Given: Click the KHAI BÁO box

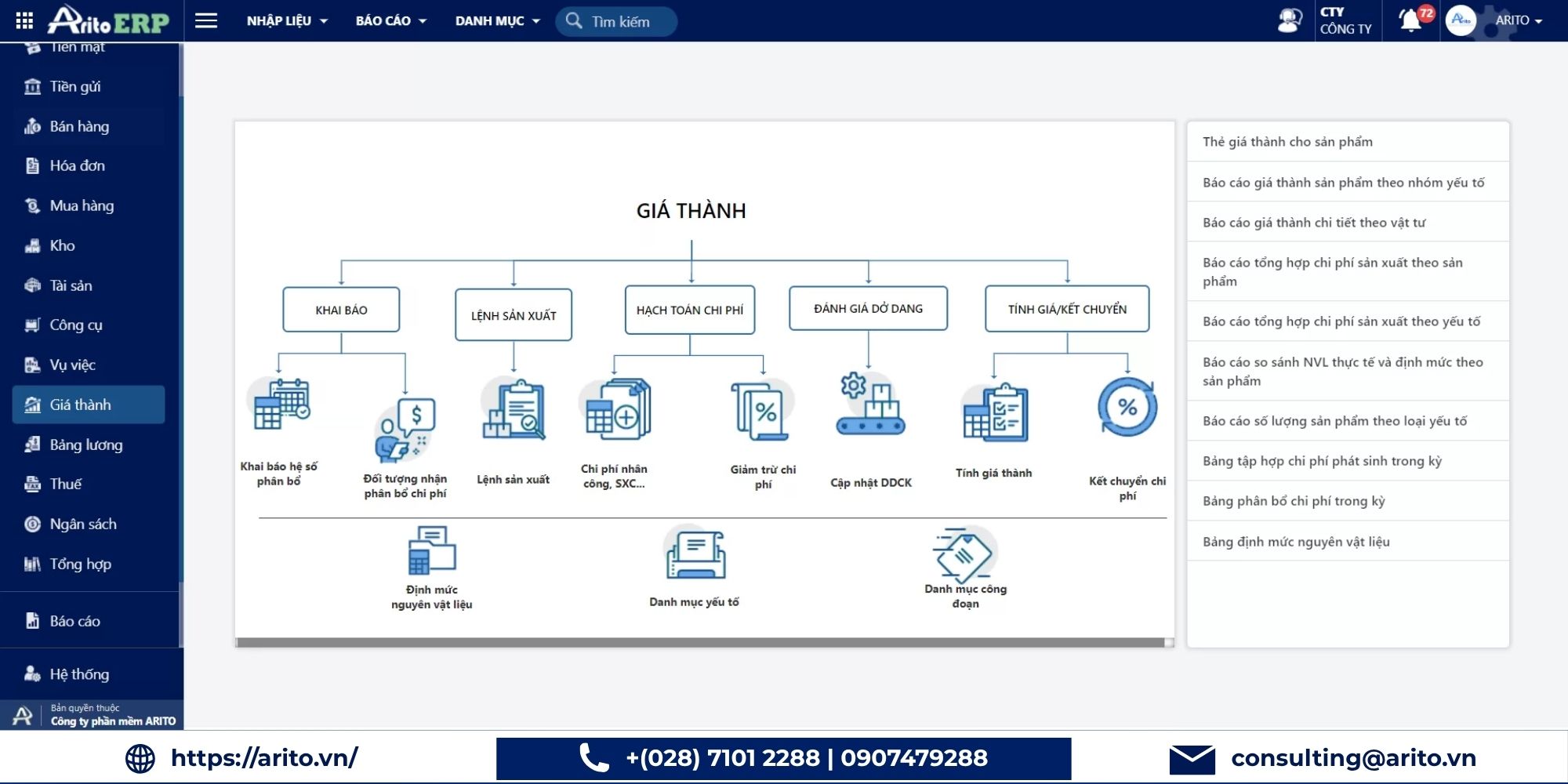Looking at the screenshot, I should point(341,310).
